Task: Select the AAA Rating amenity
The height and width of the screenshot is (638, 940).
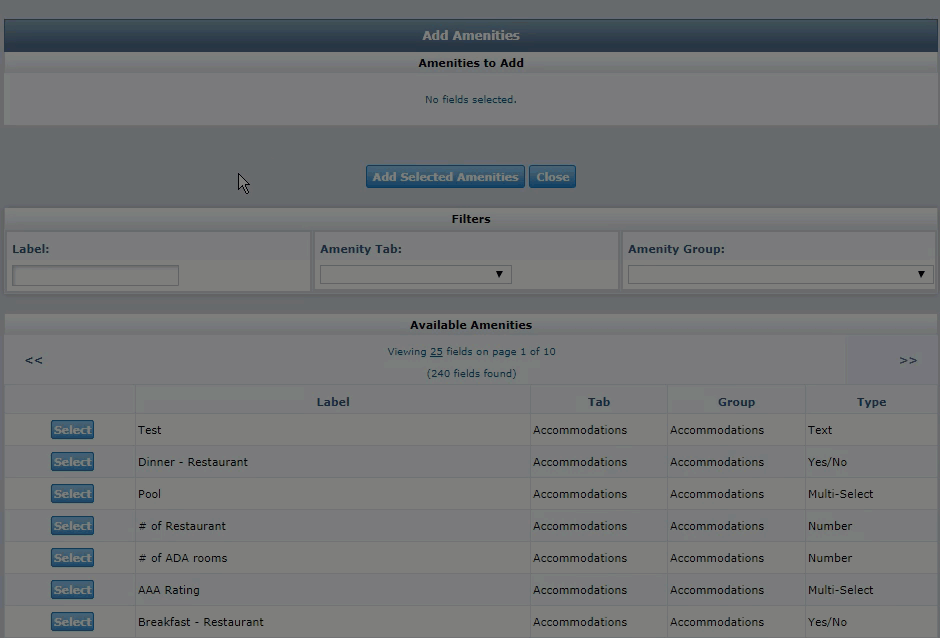Action: pyautogui.click(x=73, y=590)
